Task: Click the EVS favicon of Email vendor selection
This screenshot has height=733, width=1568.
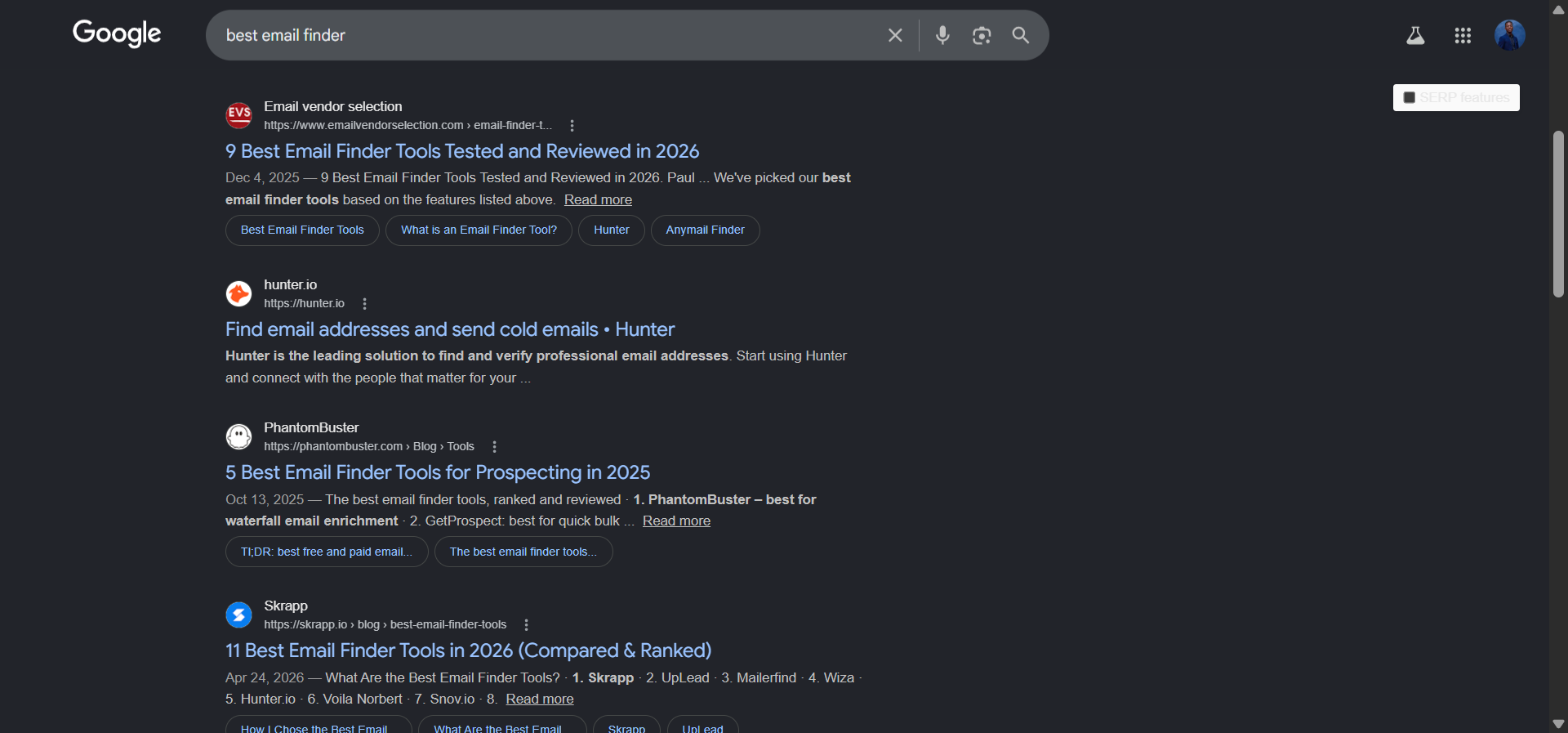Action: (238, 115)
